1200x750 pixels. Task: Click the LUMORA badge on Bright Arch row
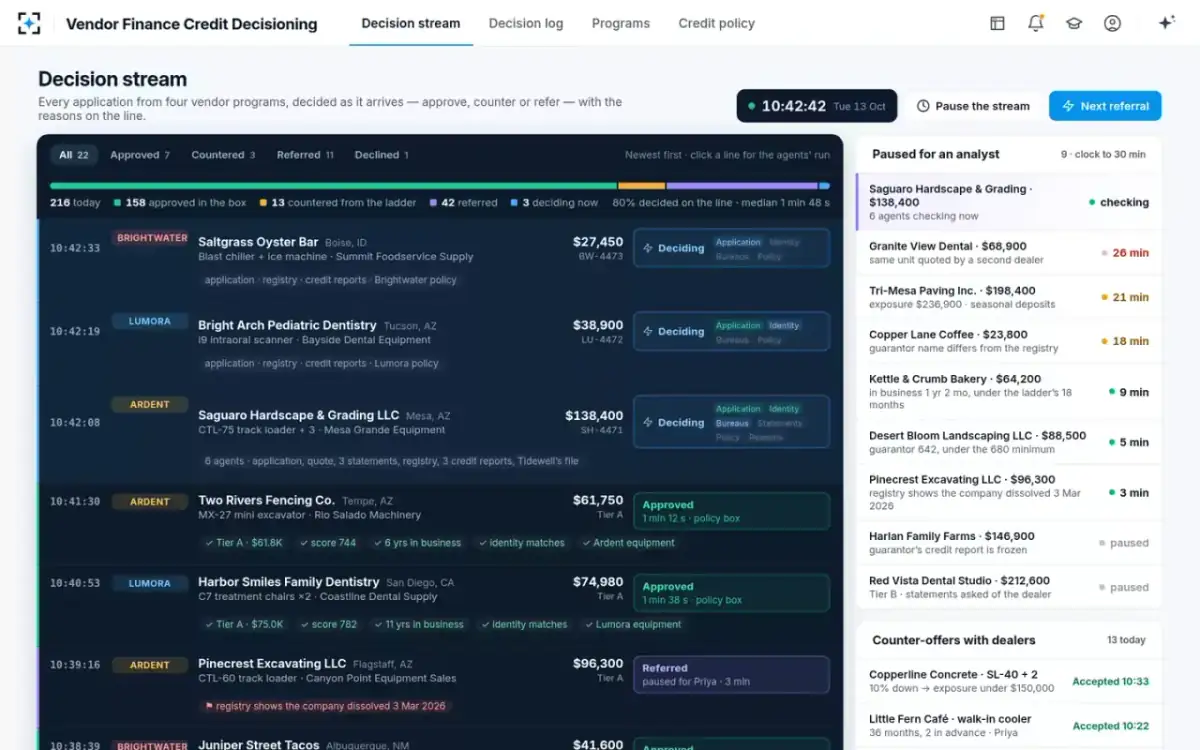149,321
